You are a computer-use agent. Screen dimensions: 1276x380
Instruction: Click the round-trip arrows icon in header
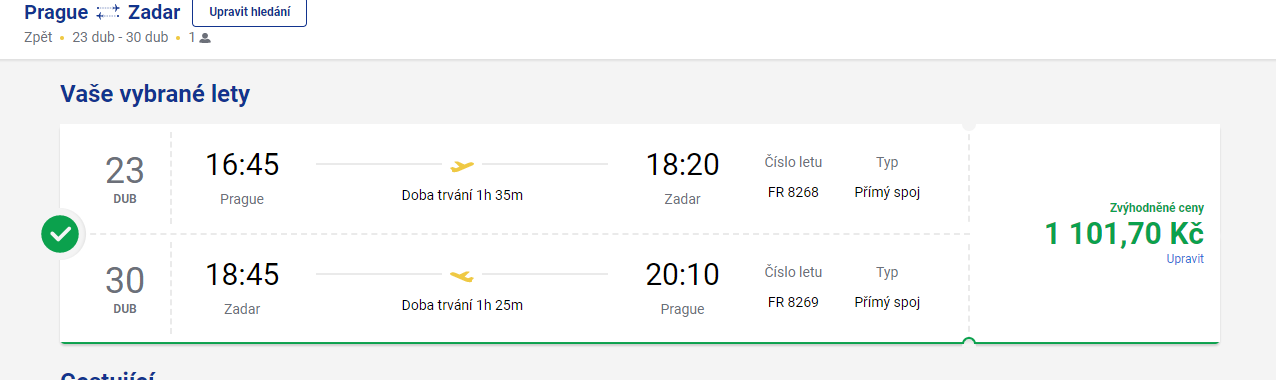(108, 14)
